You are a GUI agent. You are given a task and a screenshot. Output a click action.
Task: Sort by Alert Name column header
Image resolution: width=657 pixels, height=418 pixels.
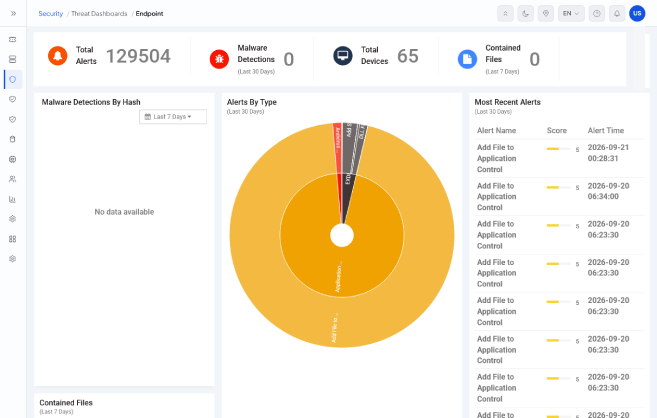pos(496,131)
